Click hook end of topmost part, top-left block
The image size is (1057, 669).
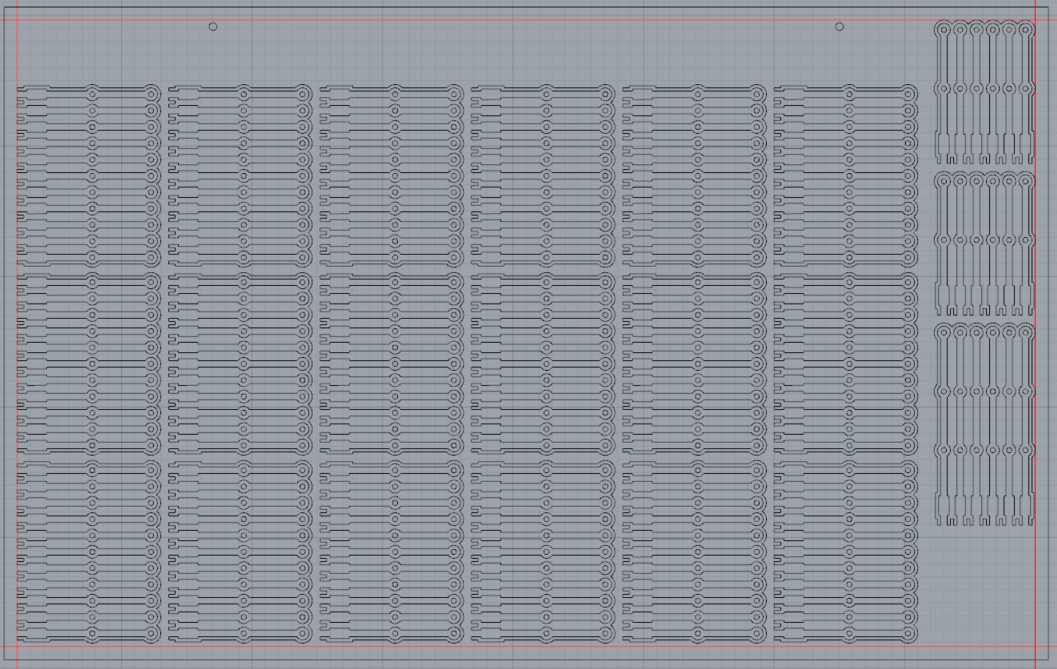[22, 91]
